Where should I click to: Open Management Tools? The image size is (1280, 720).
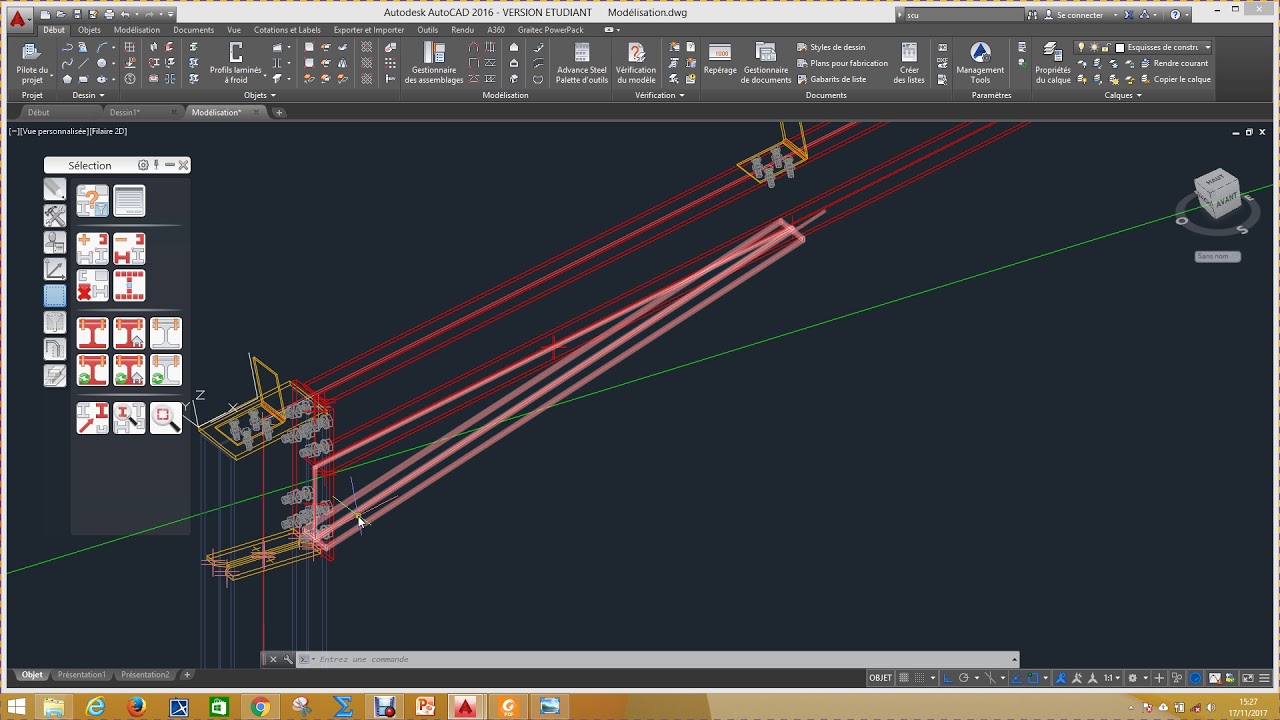point(980,62)
